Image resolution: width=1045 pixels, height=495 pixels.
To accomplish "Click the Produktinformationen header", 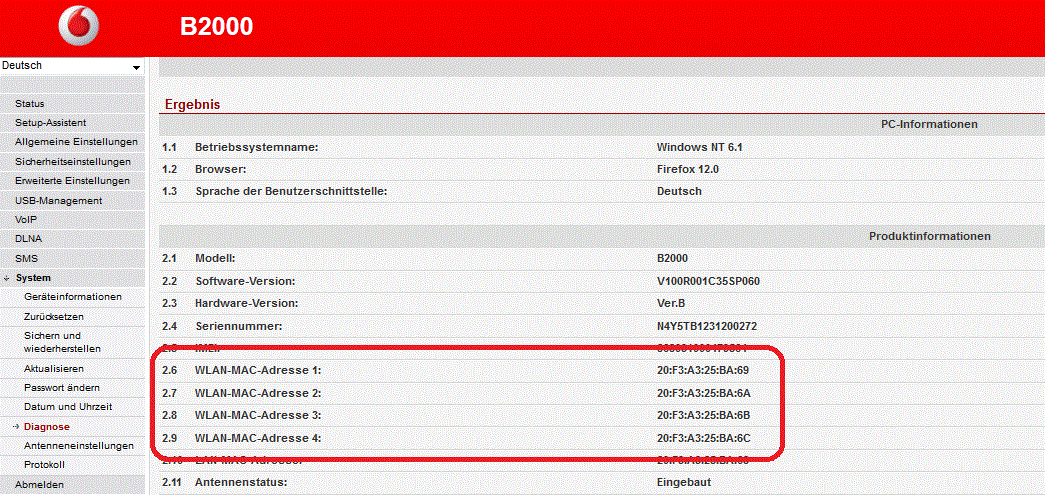I will point(930,237).
